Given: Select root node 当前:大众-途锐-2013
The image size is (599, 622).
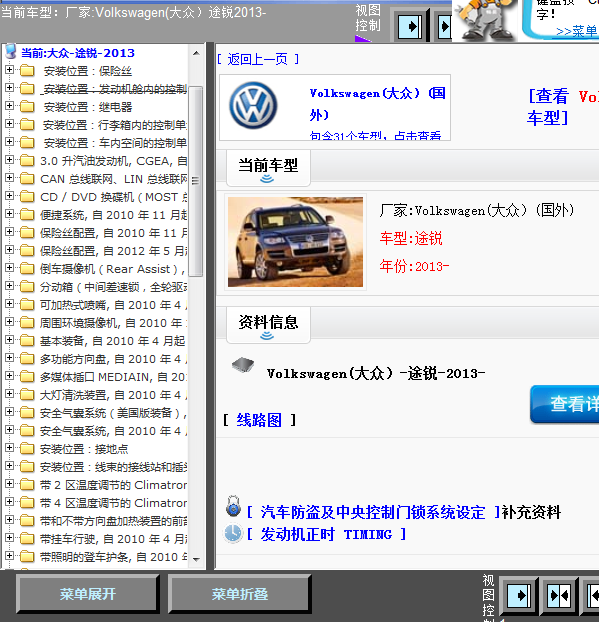Looking at the screenshot, I should pyautogui.click(x=78, y=53).
